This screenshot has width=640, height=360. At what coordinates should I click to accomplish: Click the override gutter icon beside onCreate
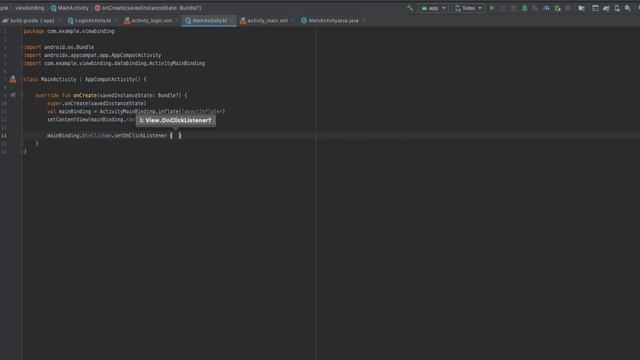(x=13, y=95)
